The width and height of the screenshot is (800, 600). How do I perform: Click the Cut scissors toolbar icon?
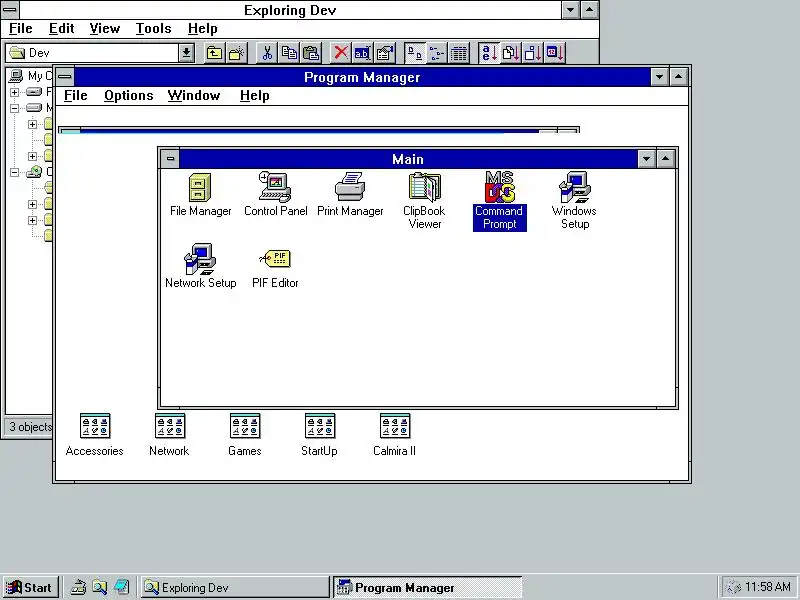click(x=267, y=53)
